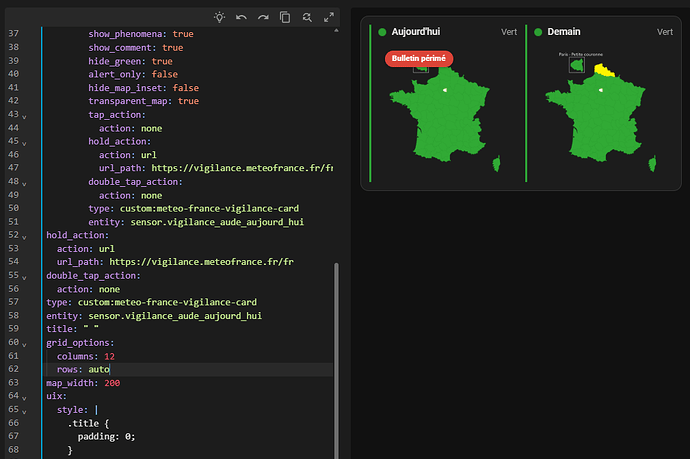Click the Bulletin périmé badge
690x459 pixels.
click(x=419, y=59)
